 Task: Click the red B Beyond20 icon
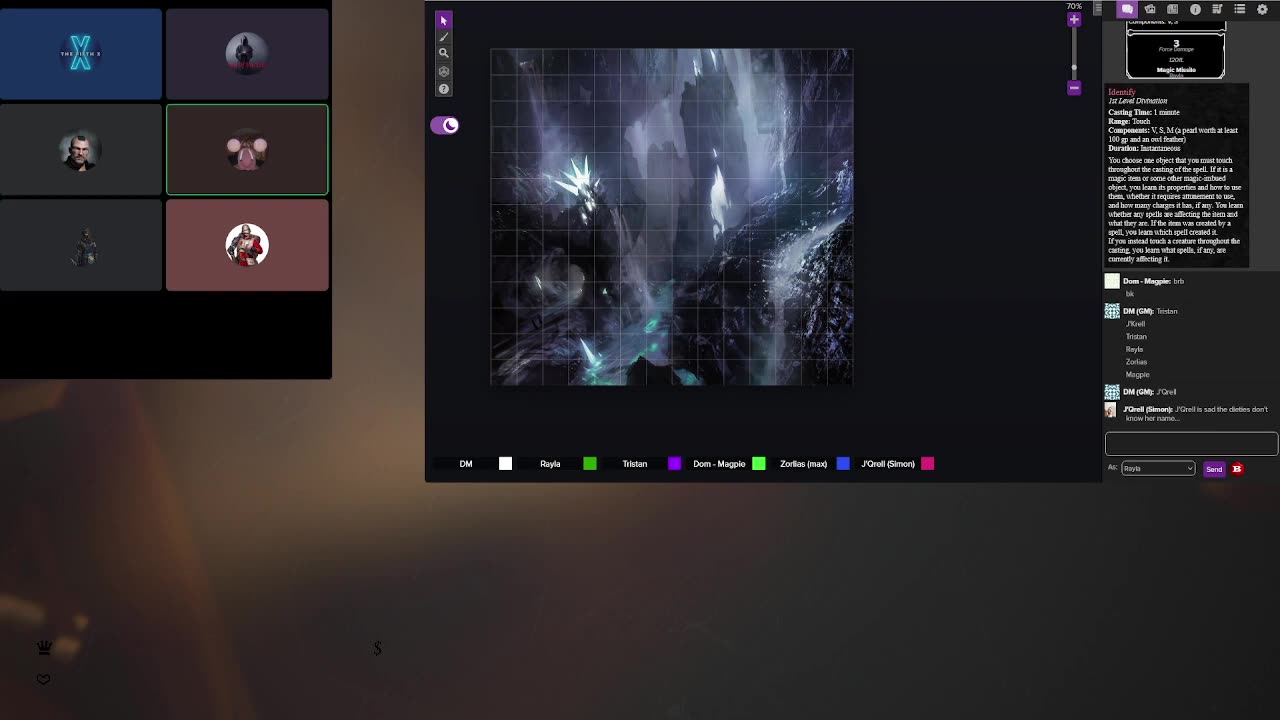point(1237,469)
